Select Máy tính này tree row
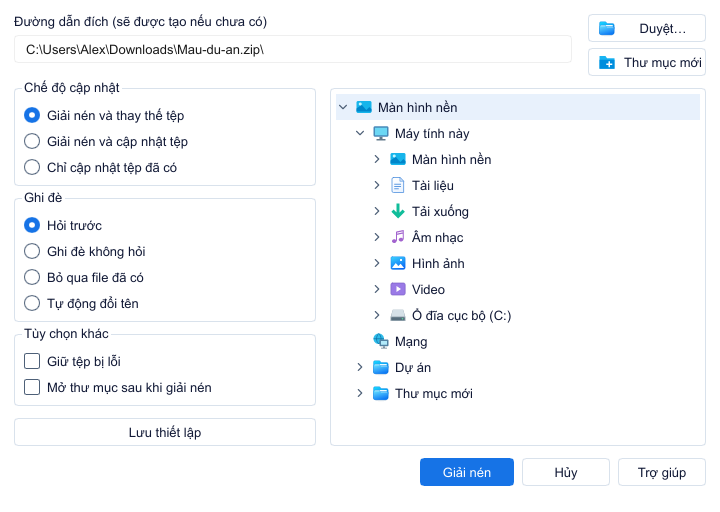The width and height of the screenshot is (720, 512). coord(518,134)
